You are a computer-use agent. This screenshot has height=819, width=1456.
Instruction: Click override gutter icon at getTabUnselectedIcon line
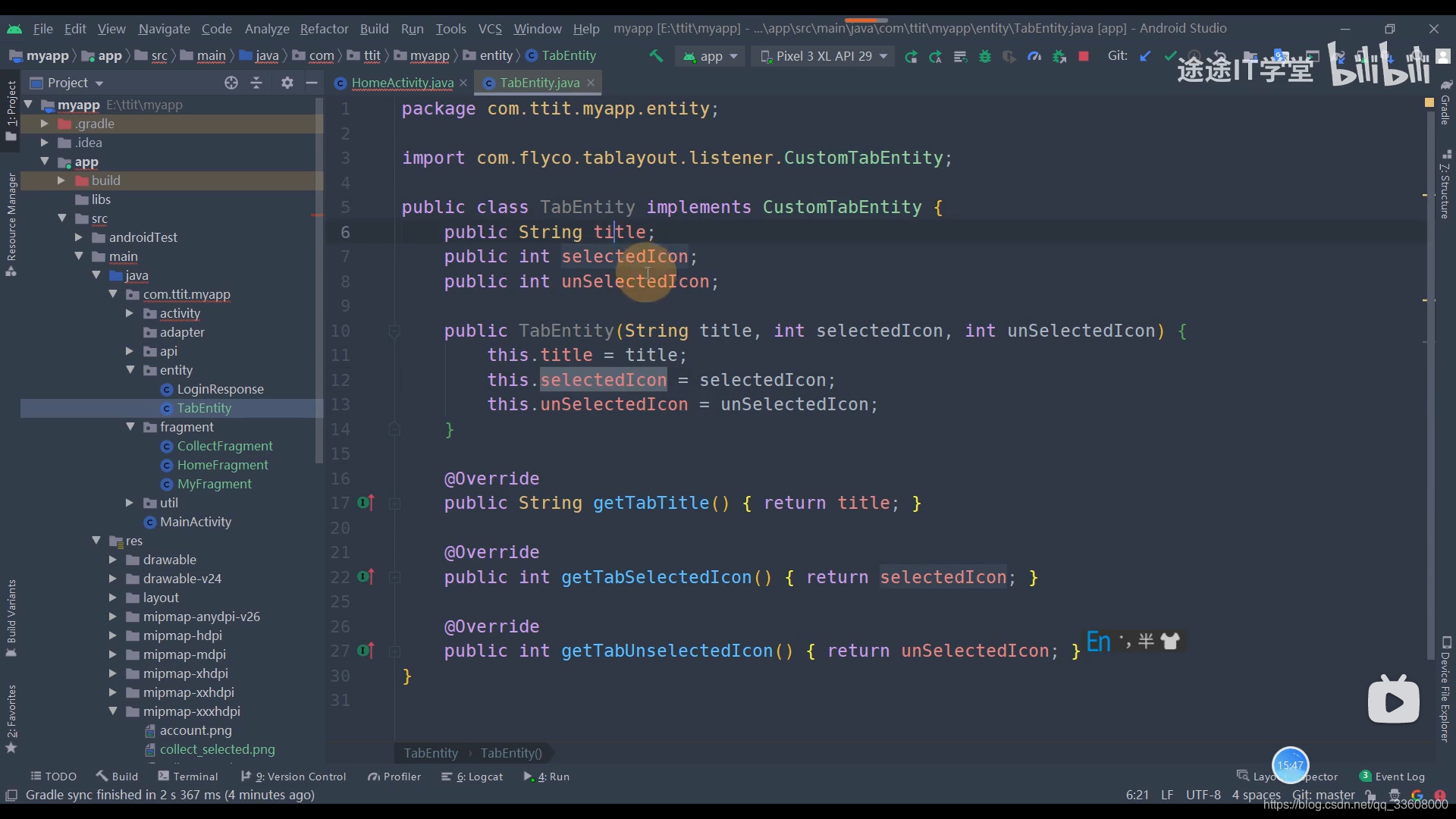pos(366,651)
